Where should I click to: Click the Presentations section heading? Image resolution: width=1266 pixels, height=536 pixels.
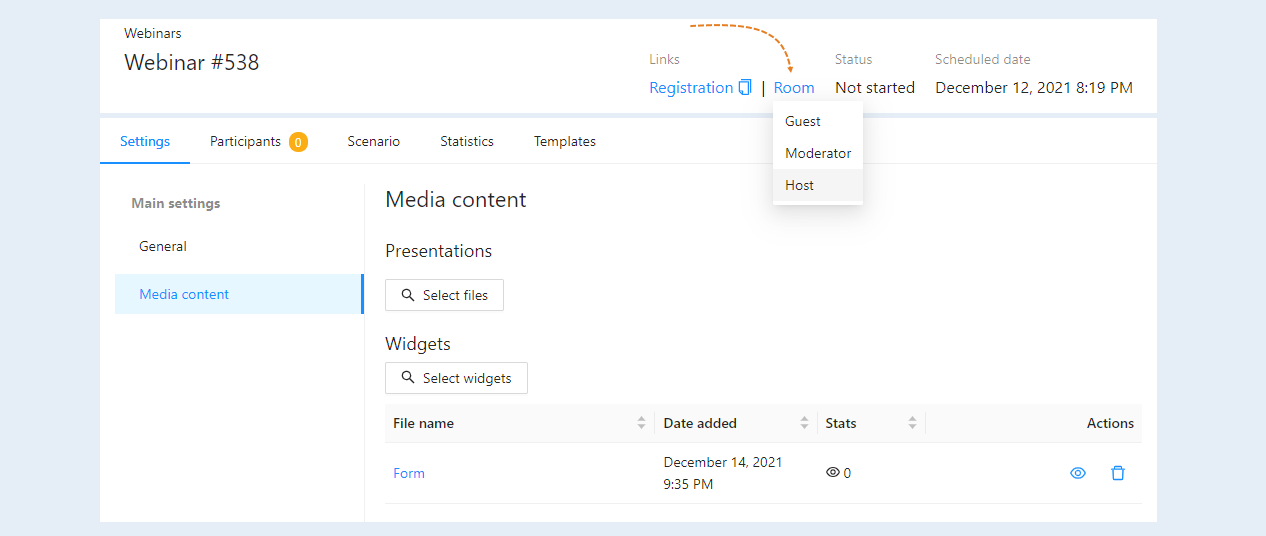click(x=438, y=251)
